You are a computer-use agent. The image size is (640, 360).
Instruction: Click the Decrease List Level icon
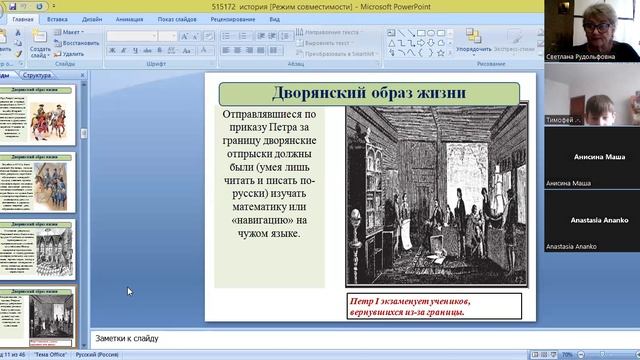click(x=261, y=36)
